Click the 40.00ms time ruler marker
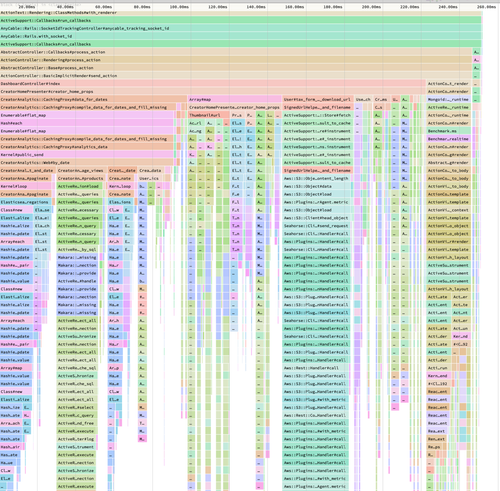Viewport: 500px width, 491px height. click(x=65, y=7)
